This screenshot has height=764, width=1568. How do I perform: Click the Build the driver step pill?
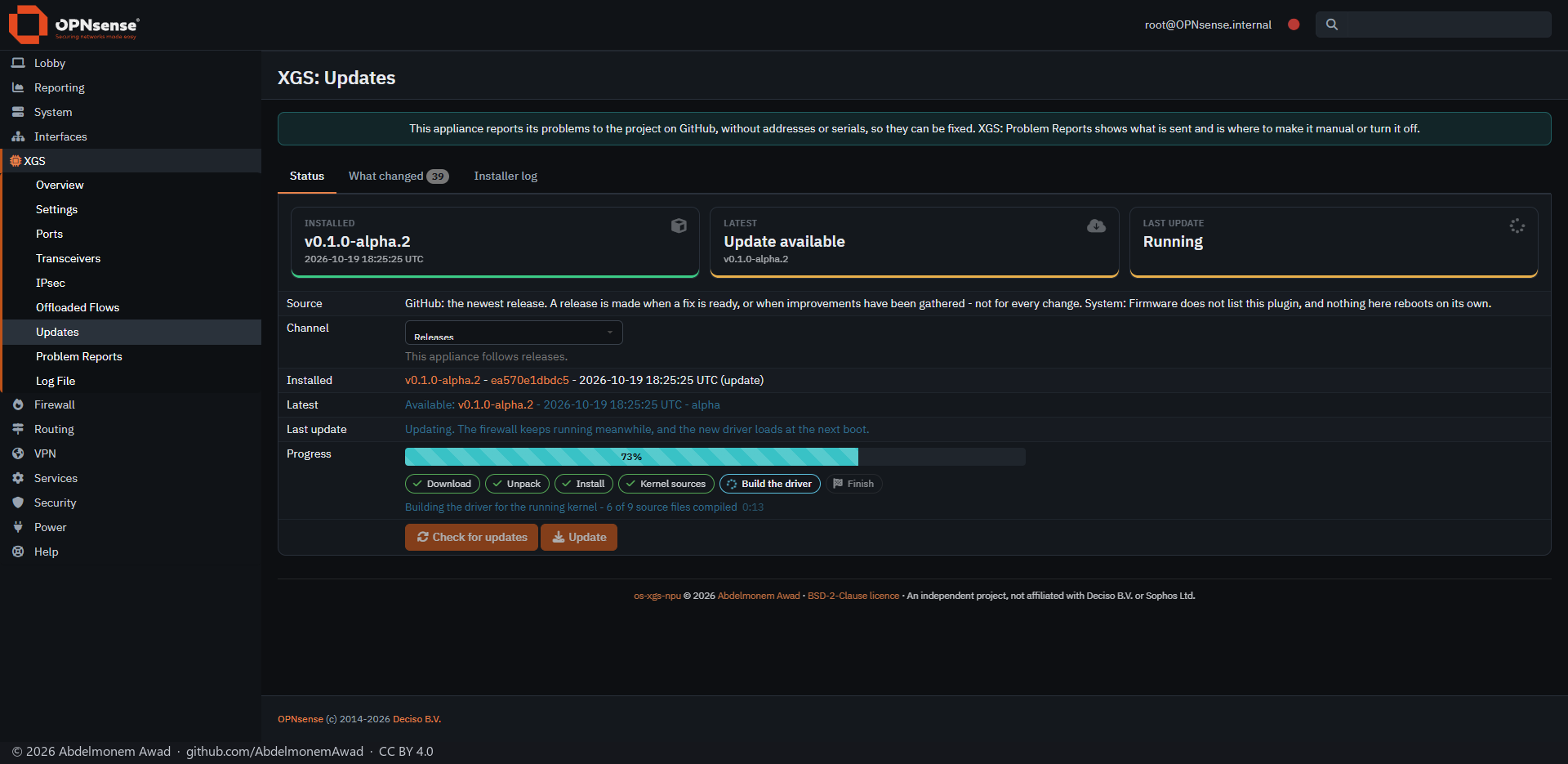[x=770, y=484]
